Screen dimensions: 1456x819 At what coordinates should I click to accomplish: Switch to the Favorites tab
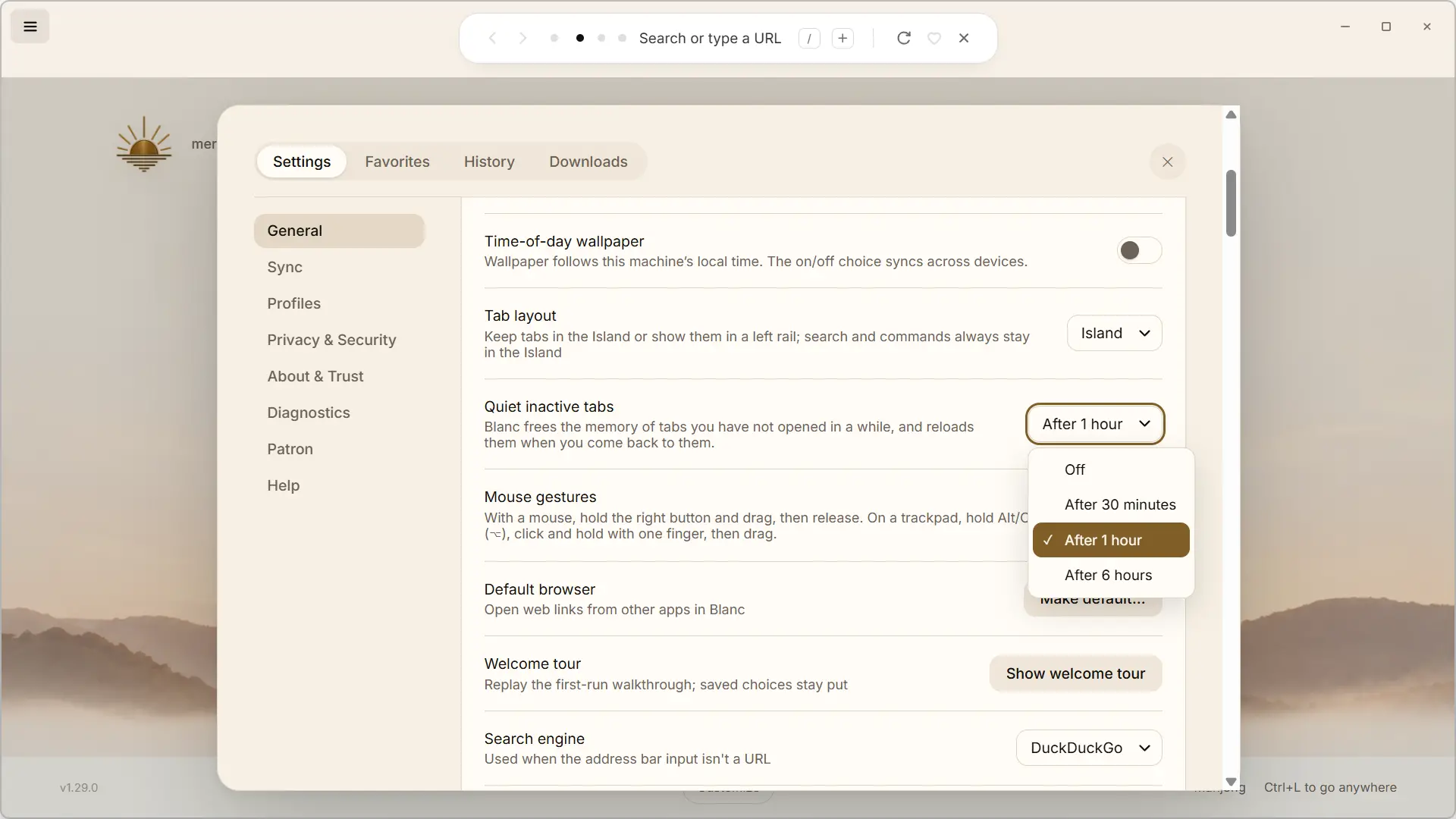(397, 162)
